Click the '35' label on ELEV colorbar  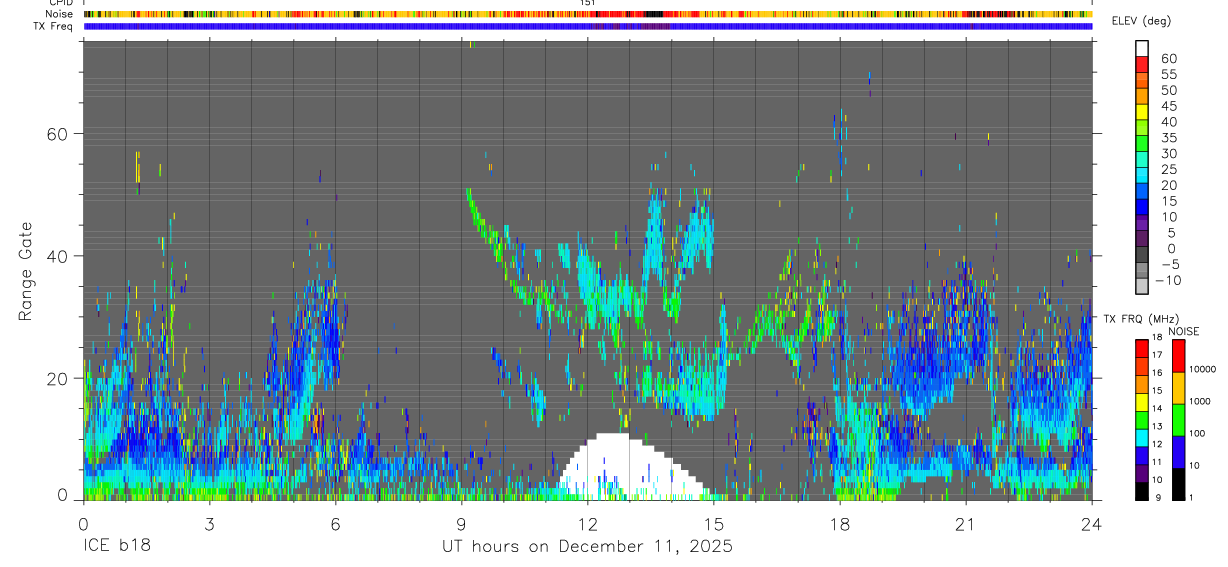tap(1169, 138)
